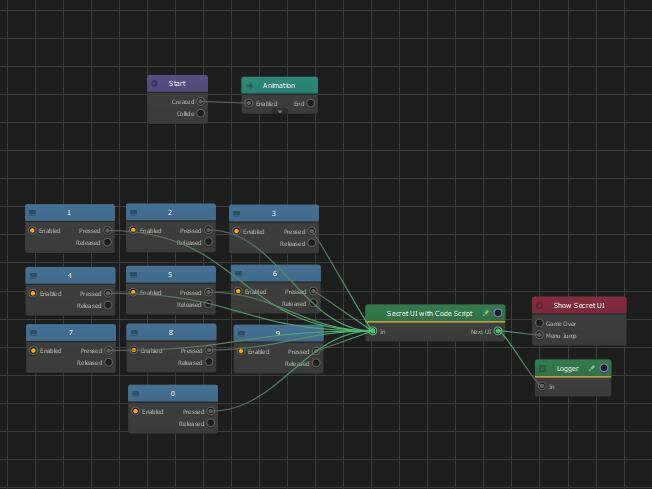This screenshot has width=652, height=489.
Task: Click the pencil edit icon on Secret UI node
Action: click(485, 313)
